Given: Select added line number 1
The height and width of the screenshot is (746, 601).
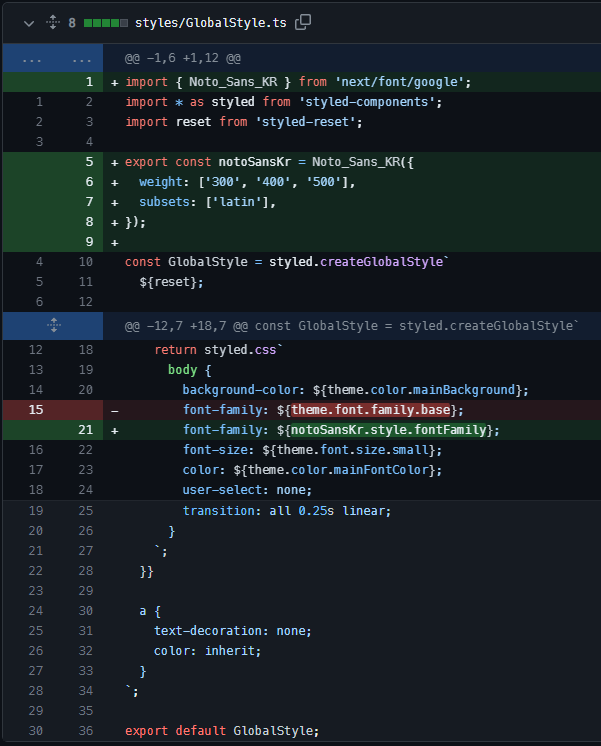Looking at the screenshot, I should click(x=89, y=82).
